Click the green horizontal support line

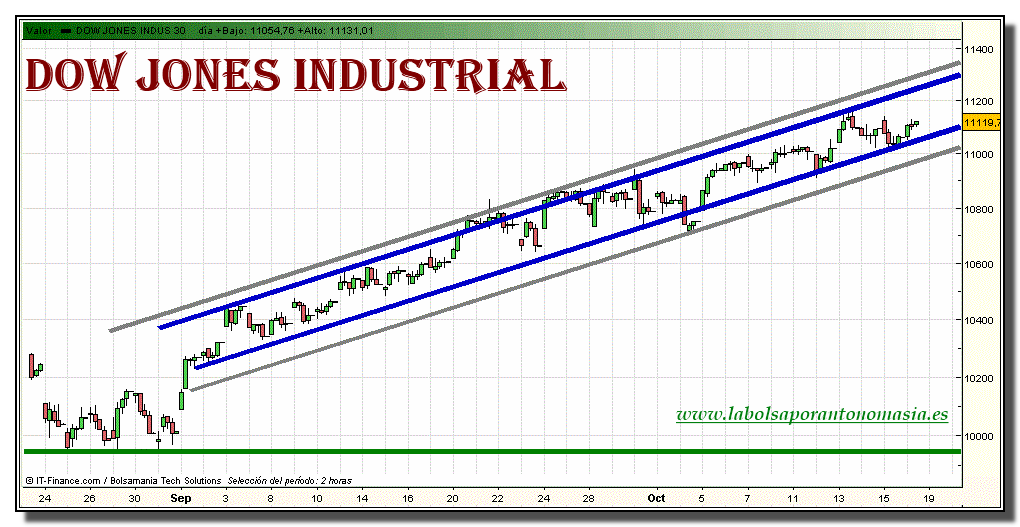tap(492, 452)
